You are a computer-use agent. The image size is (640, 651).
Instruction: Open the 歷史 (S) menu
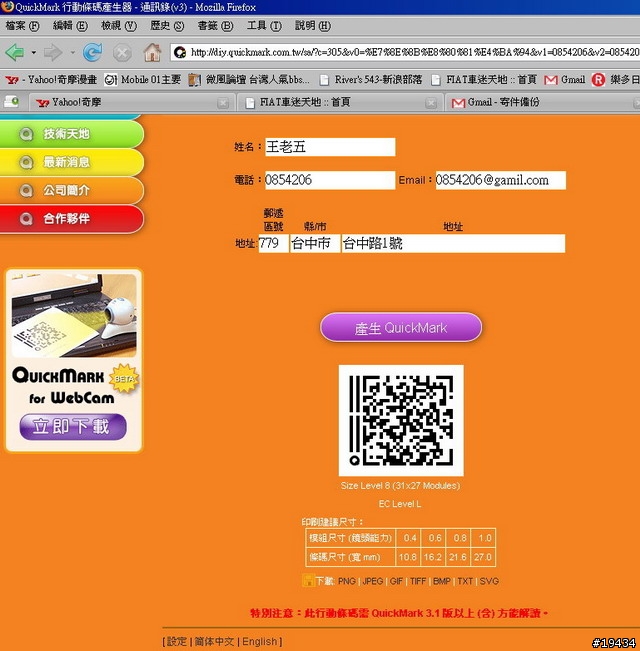click(167, 26)
